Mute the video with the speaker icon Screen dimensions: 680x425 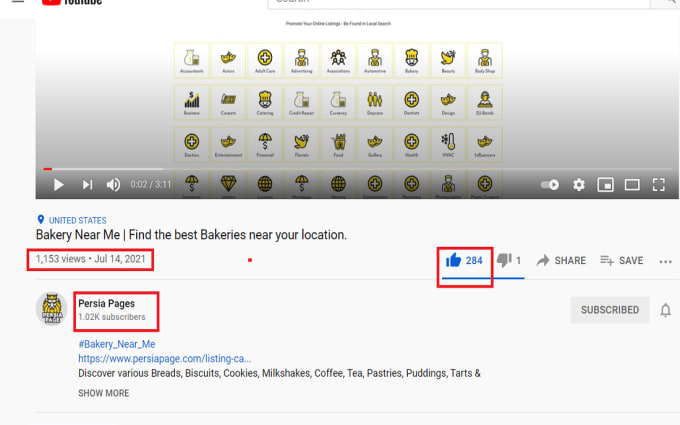[x=114, y=185]
